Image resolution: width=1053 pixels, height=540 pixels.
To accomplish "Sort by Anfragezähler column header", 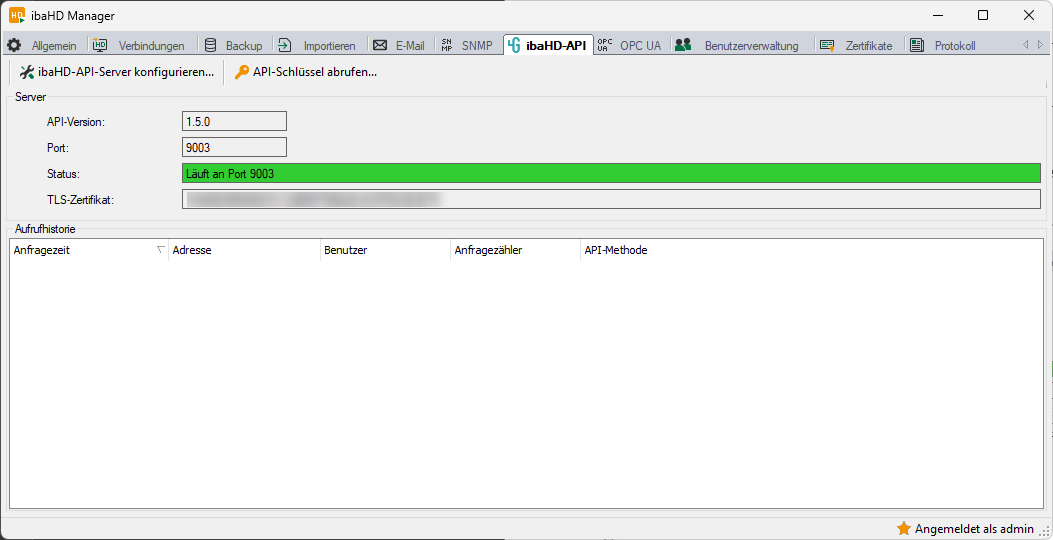I will coord(514,251).
